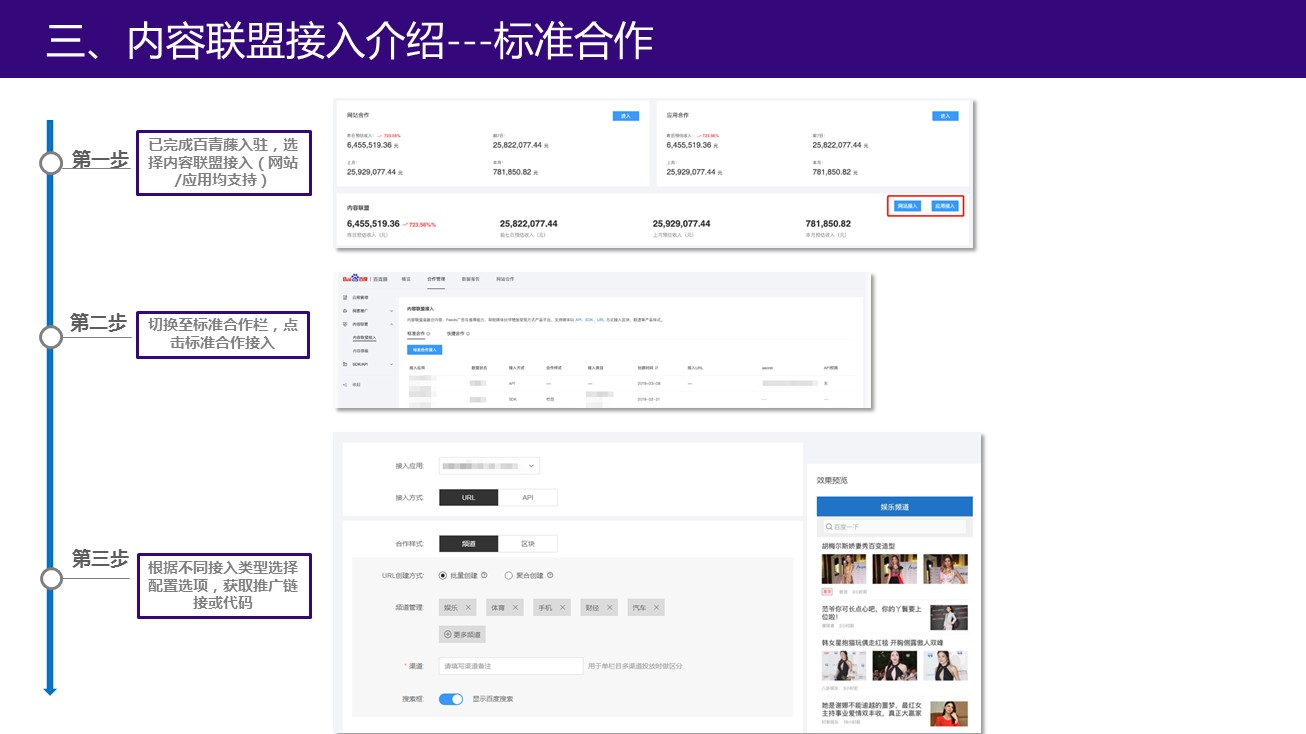Open article 胡梅尔斯娇妻秀百变造型

pos(858,546)
